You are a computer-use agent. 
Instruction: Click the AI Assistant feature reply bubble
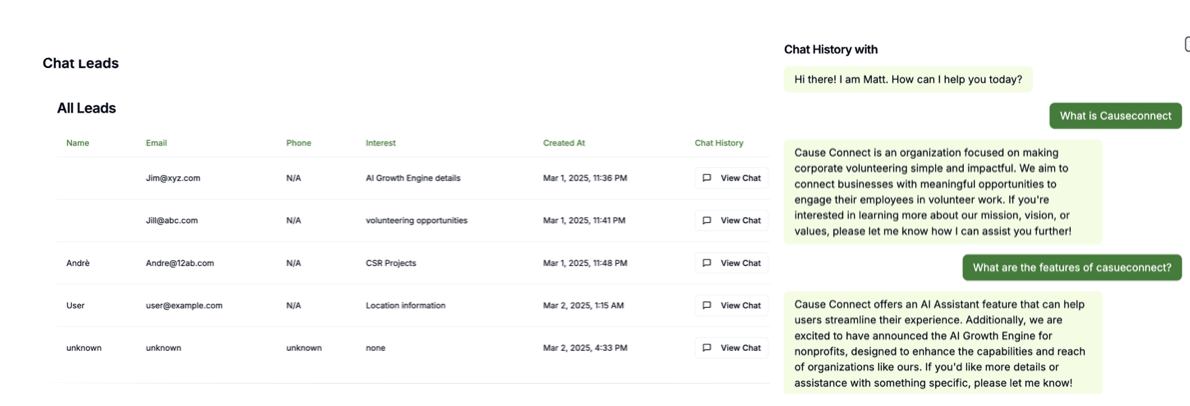943,343
